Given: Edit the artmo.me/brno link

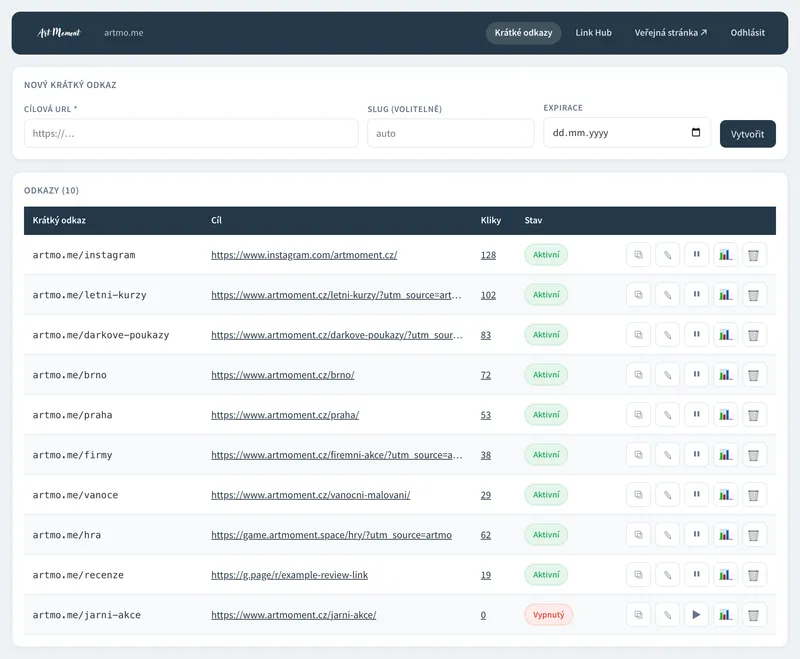Looking at the screenshot, I should pyautogui.click(x=667, y=375).
